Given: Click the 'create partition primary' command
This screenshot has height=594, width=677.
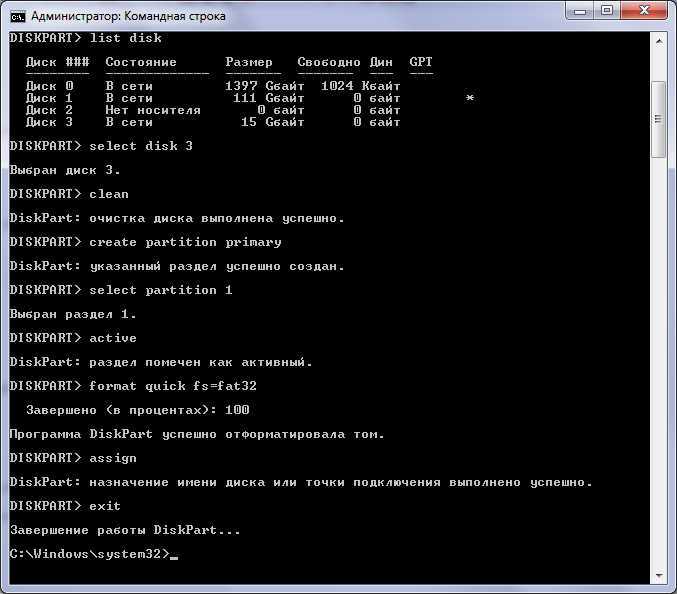Looking at the screenshot, I should click(185, 242).
